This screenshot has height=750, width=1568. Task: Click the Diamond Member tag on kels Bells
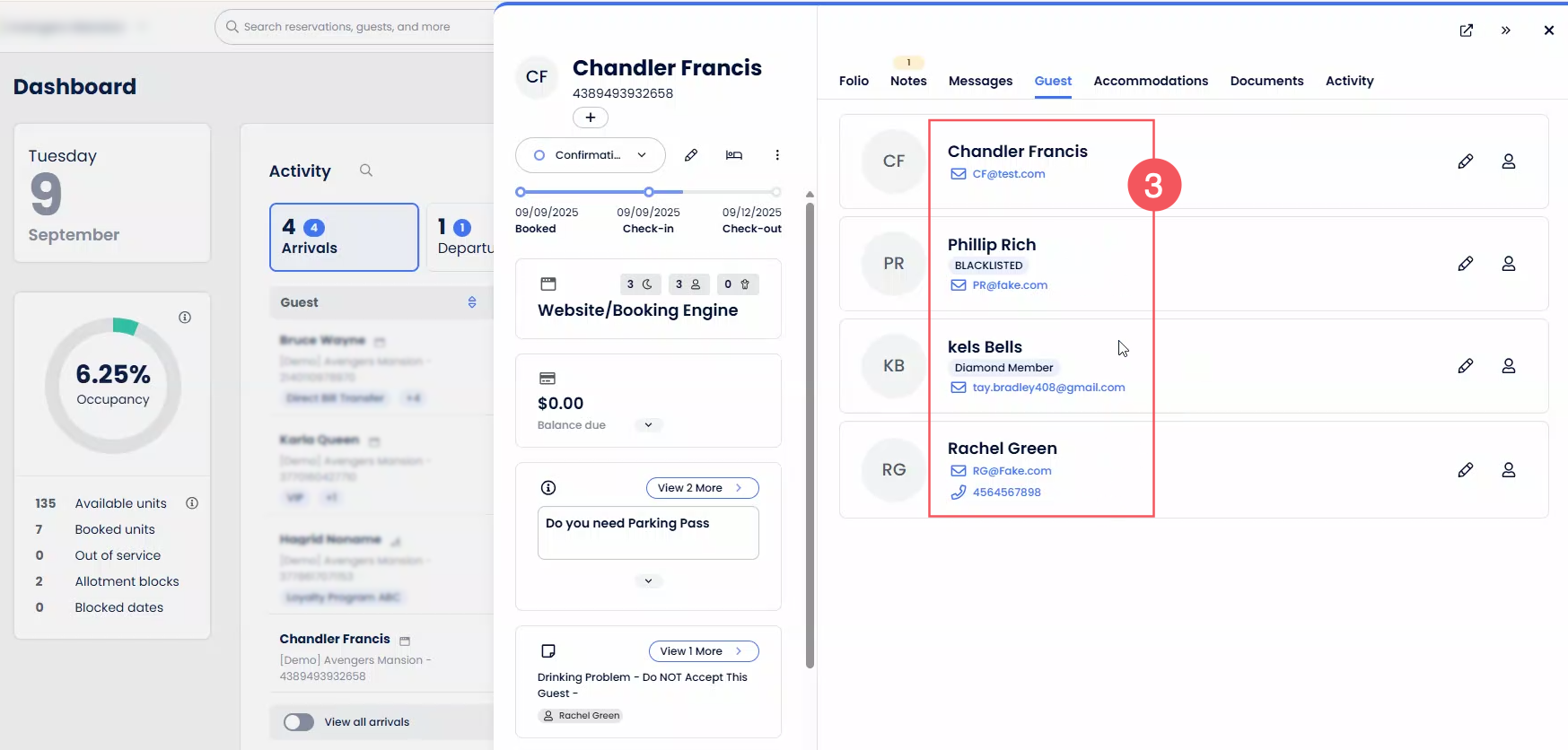(x=1003, y=368)
